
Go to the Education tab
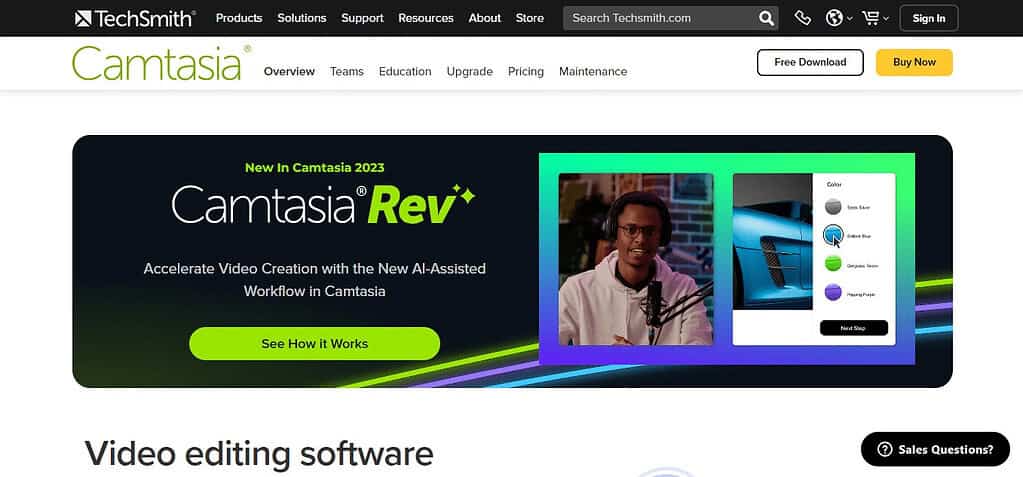point(405,72)
